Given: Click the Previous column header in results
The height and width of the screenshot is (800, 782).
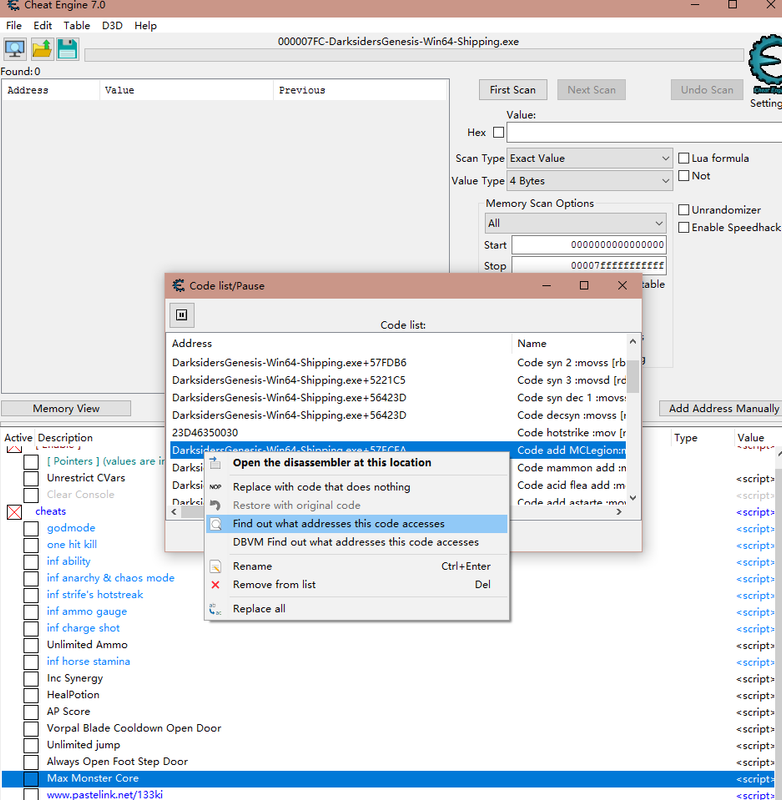Looking at the screenshot, I should [360, 90].
